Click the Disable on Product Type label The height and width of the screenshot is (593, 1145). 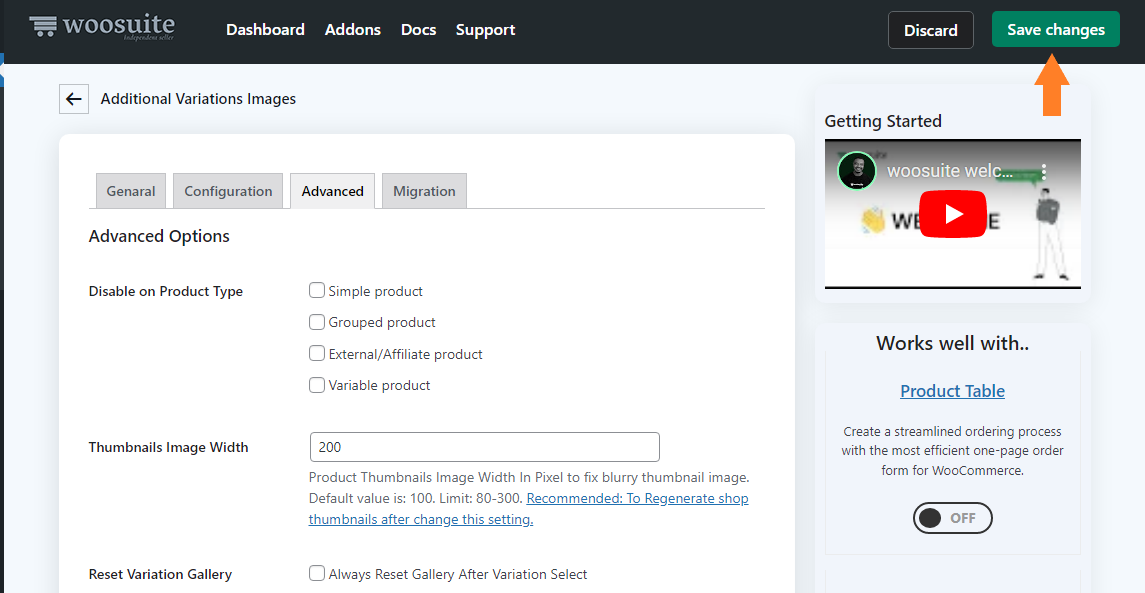pyautogui.click(x=166, y=291)
